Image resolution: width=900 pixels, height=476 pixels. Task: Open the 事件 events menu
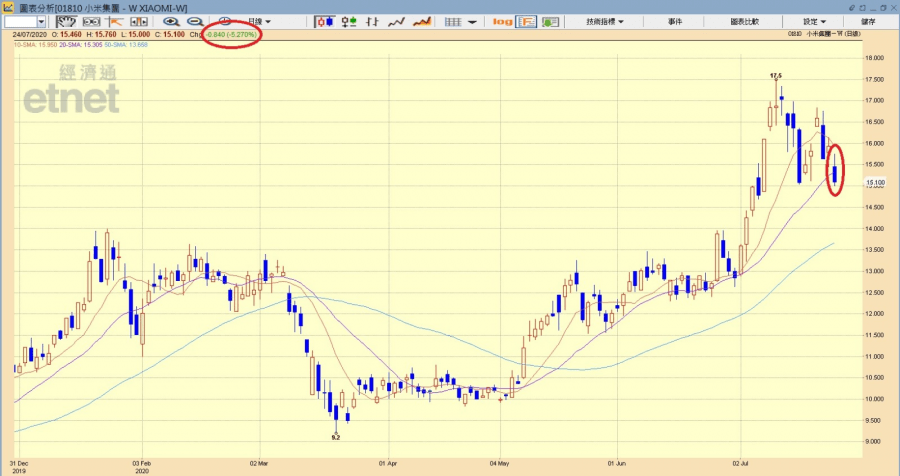[x=677, y=21]
